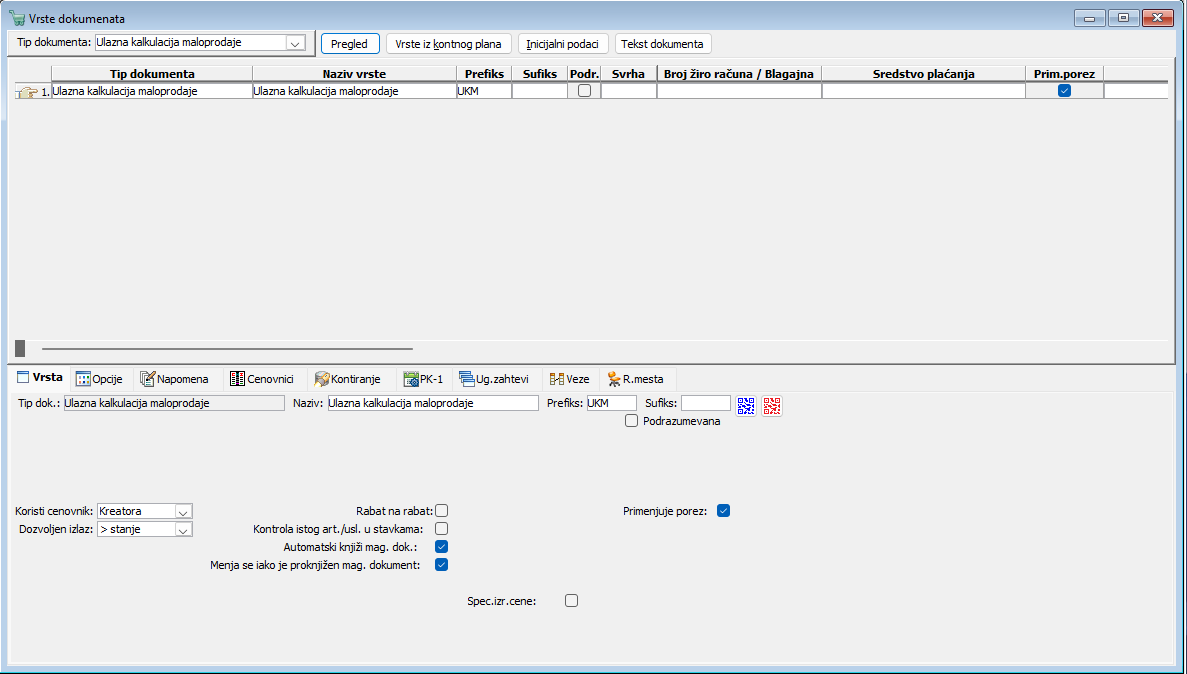Click the Broj žiro računa / Blagajna header
This screenshot has height=674, width=1187.
(x=739, y=73)
